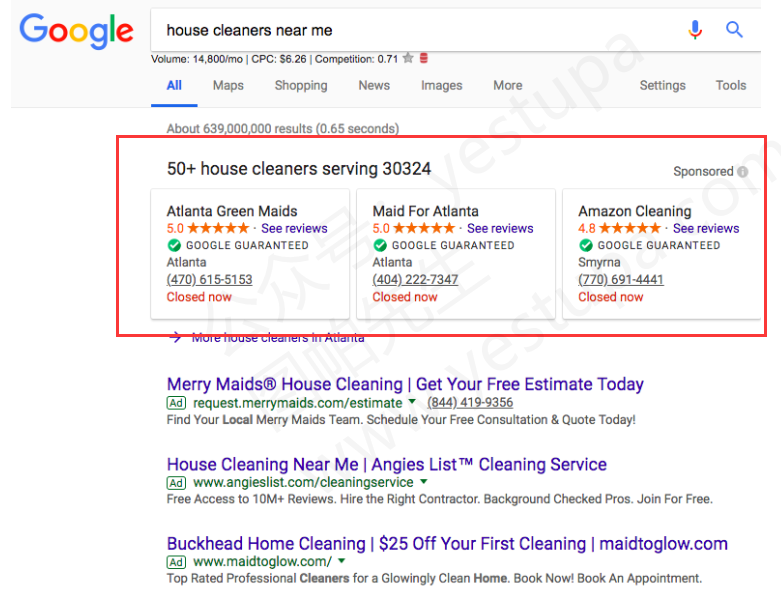Call Merry Maids (844) 419-9356
The width and height of the screenshot is (781, 607).
pos(470,402)
